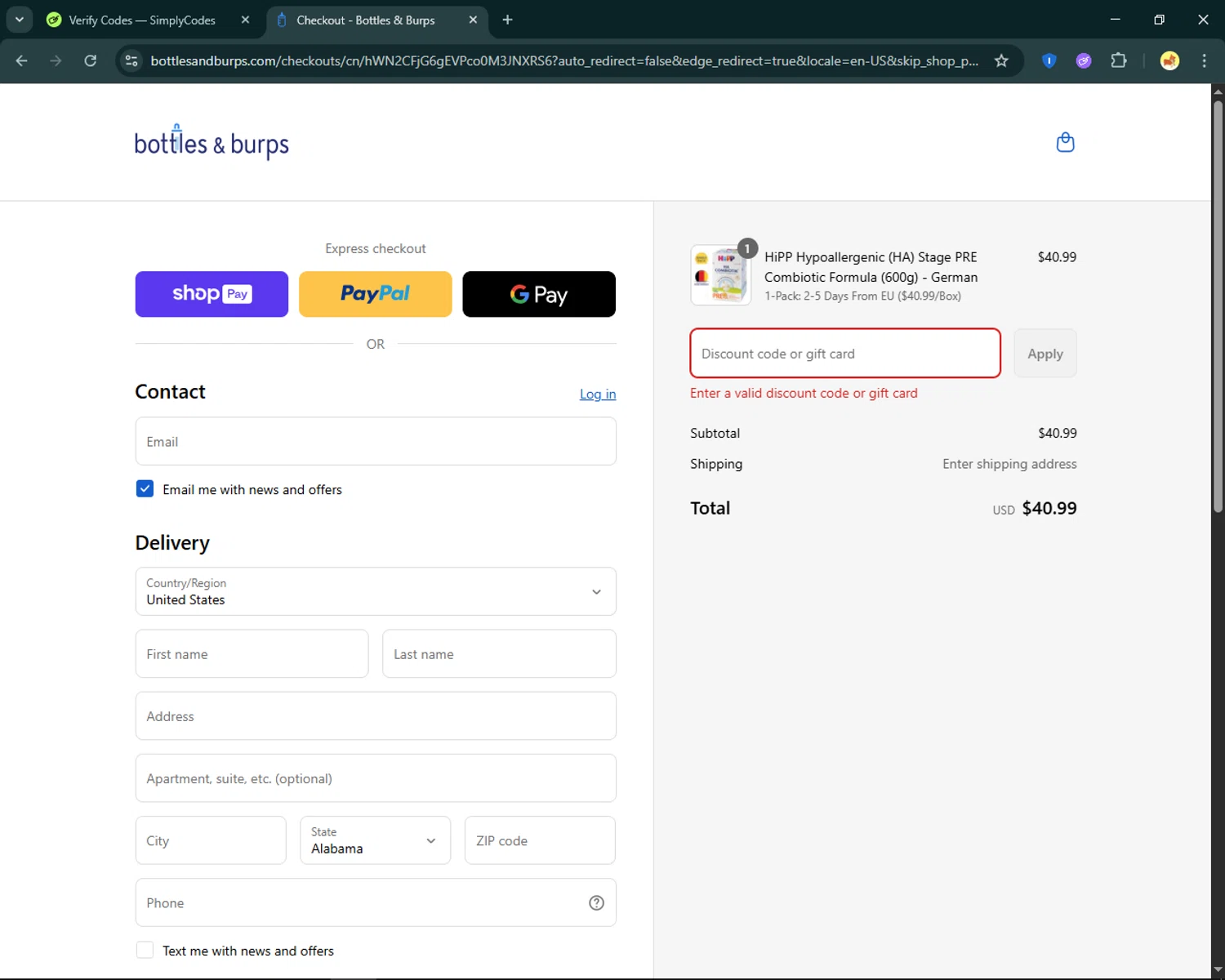Uncheck Email me with news and offers
This screenshot has height=980, width=1225.
(x=145, y=488)
